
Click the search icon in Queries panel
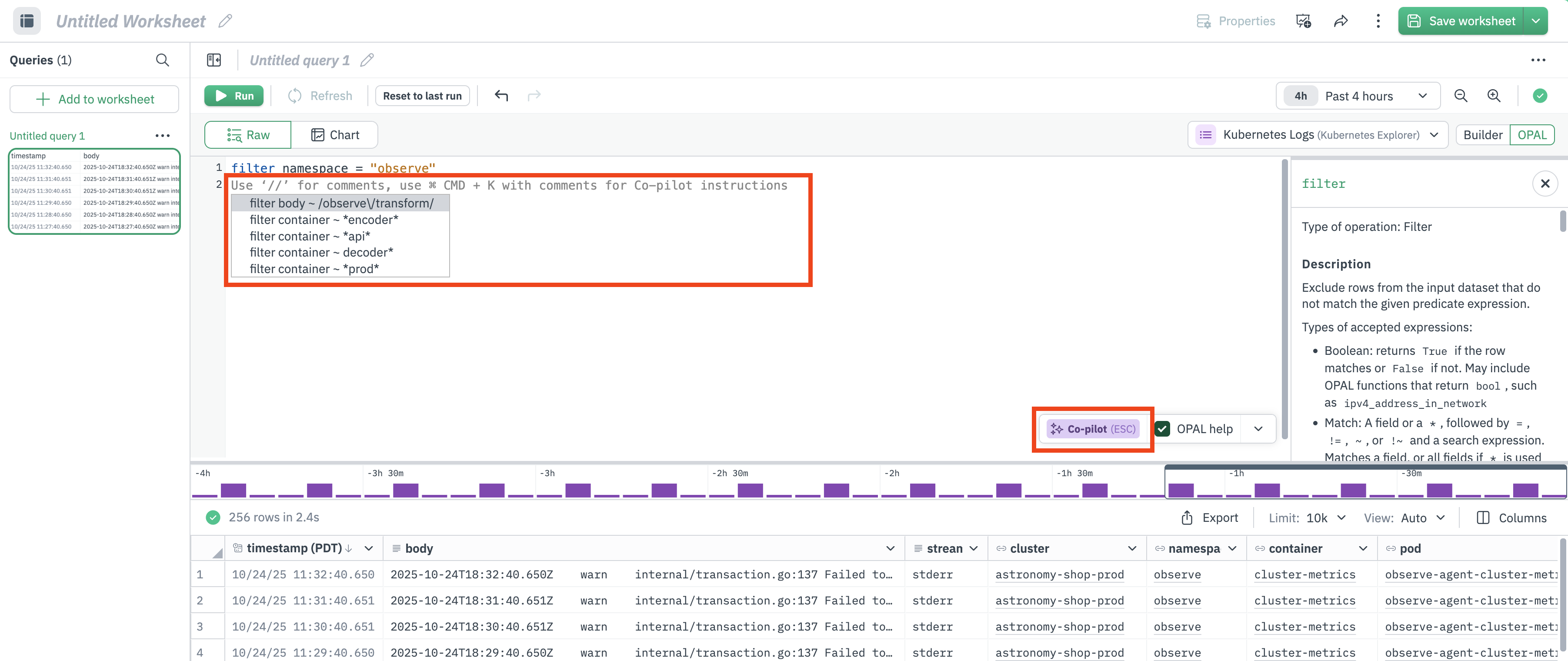162,60
